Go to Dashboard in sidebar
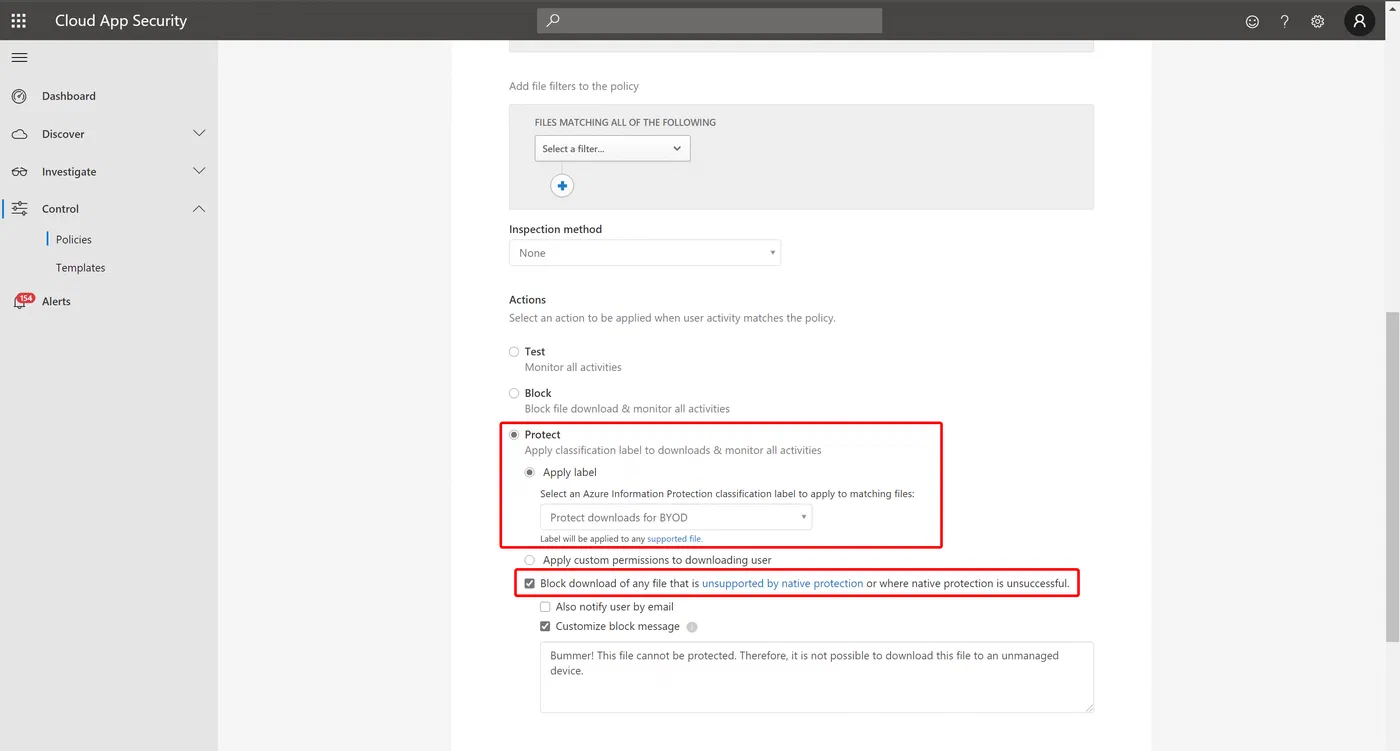The image size is (1400, 751). tap(69, 96)
